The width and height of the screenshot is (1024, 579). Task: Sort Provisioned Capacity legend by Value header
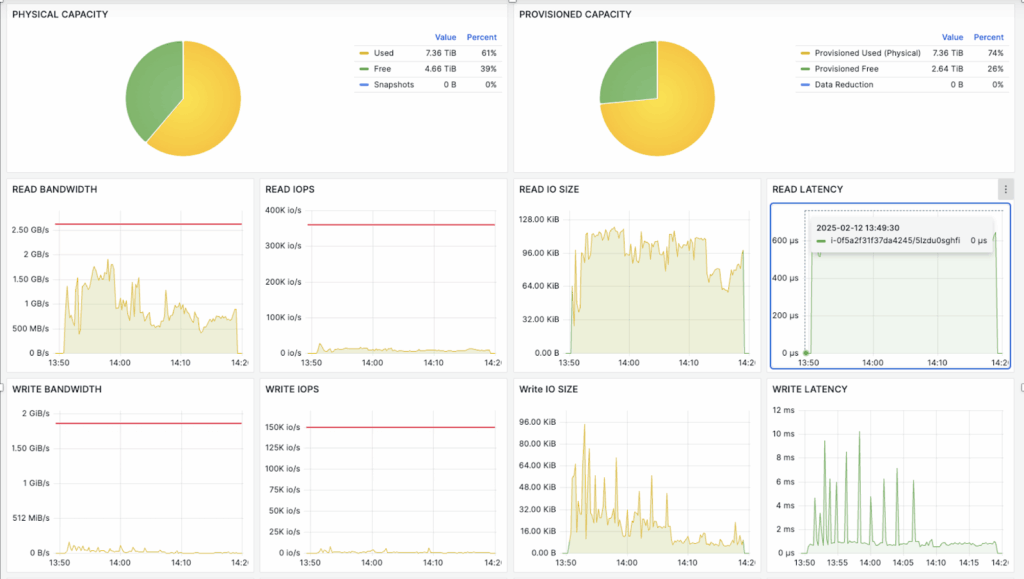(952, 37)
